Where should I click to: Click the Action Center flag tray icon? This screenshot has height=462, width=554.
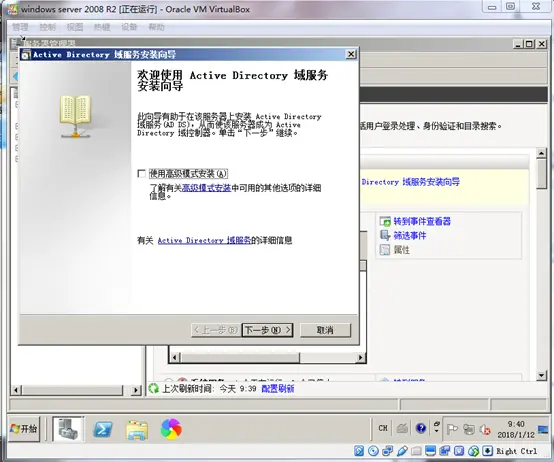pyautogui.click(x=452, y=429)
